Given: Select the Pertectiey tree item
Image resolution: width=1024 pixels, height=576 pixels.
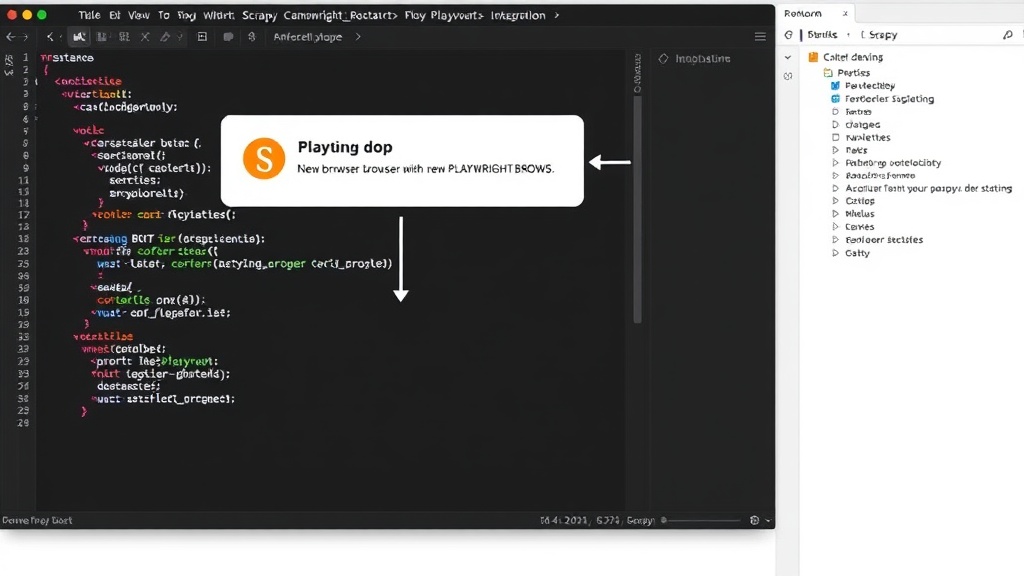Looking at the screenshot, I should [870, 86].
